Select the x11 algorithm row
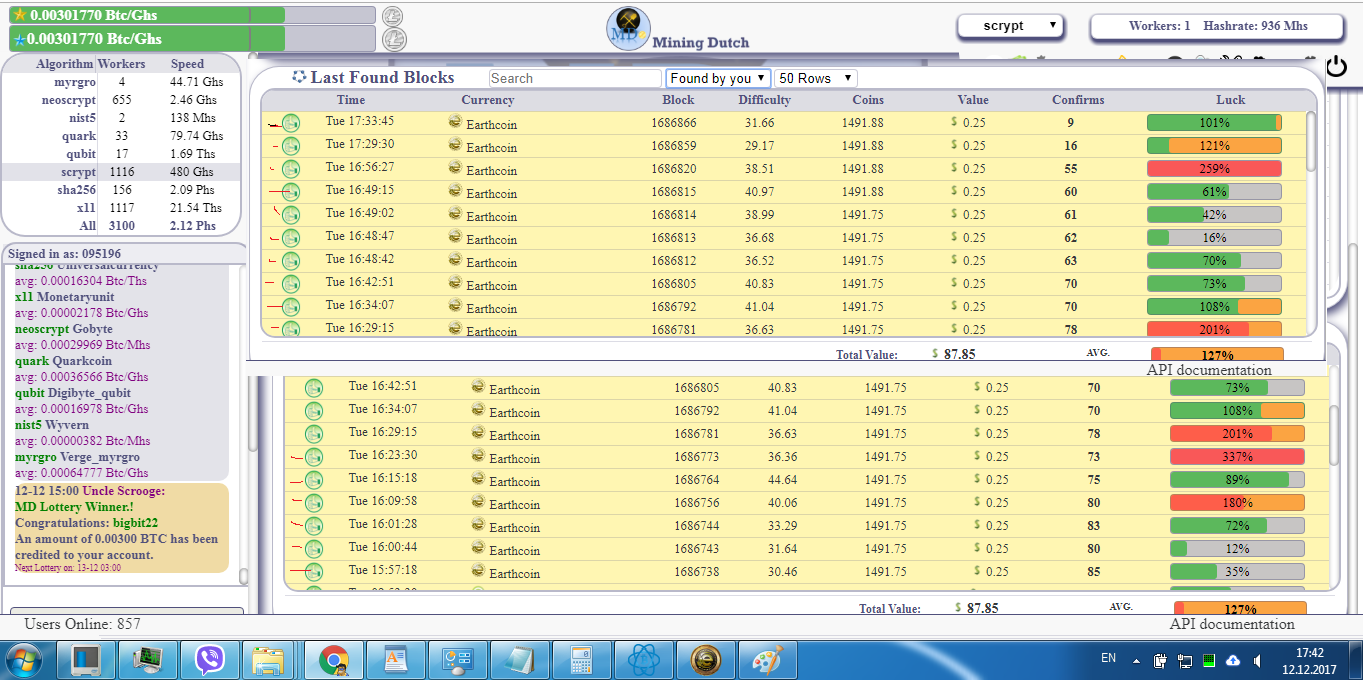The height and width of the screenshot is (680, 1363). (x=121, y=208)
